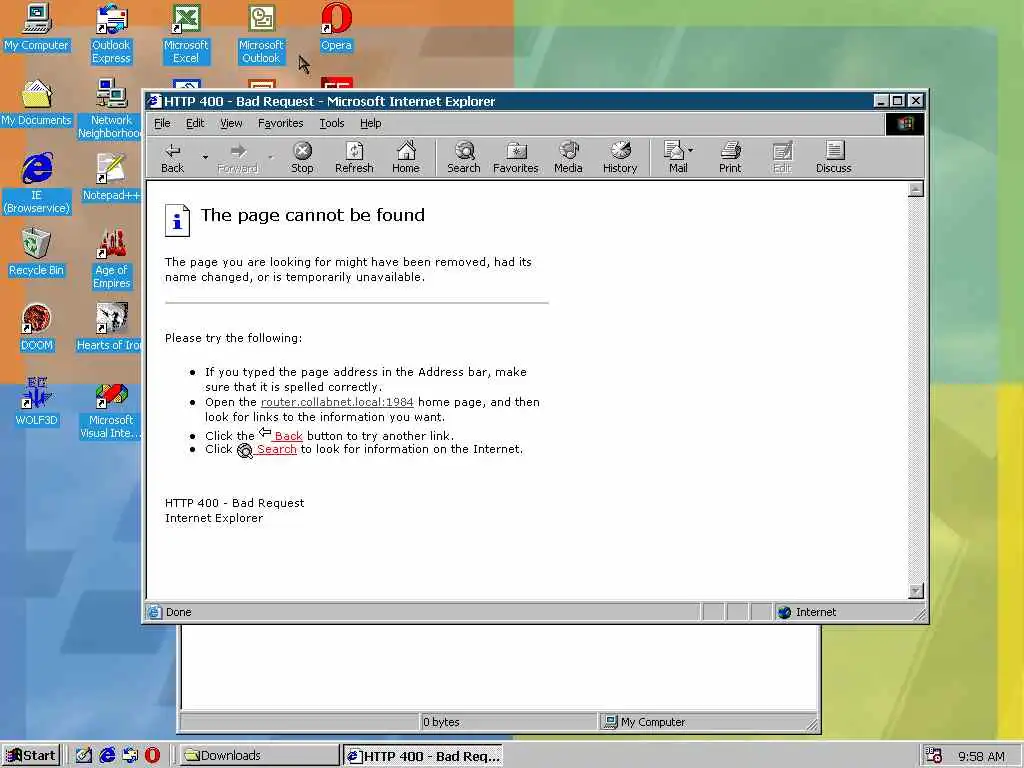Select Opera desktop shortcut

(x=336, y=27)
